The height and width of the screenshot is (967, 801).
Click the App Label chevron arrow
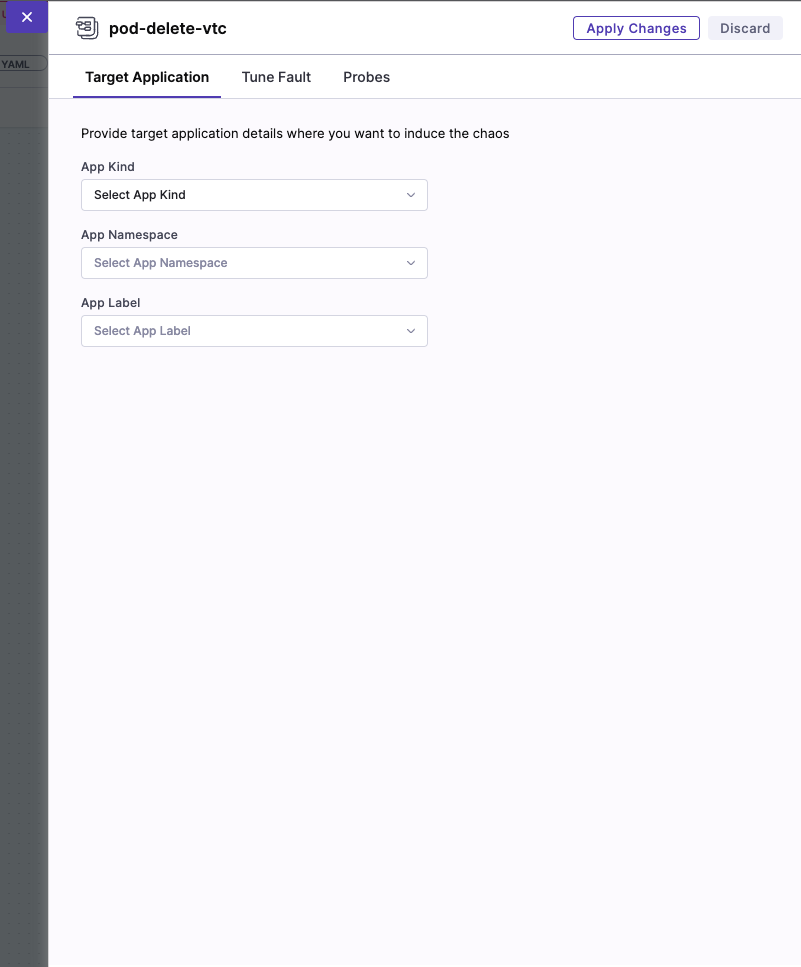pos(410,331)
